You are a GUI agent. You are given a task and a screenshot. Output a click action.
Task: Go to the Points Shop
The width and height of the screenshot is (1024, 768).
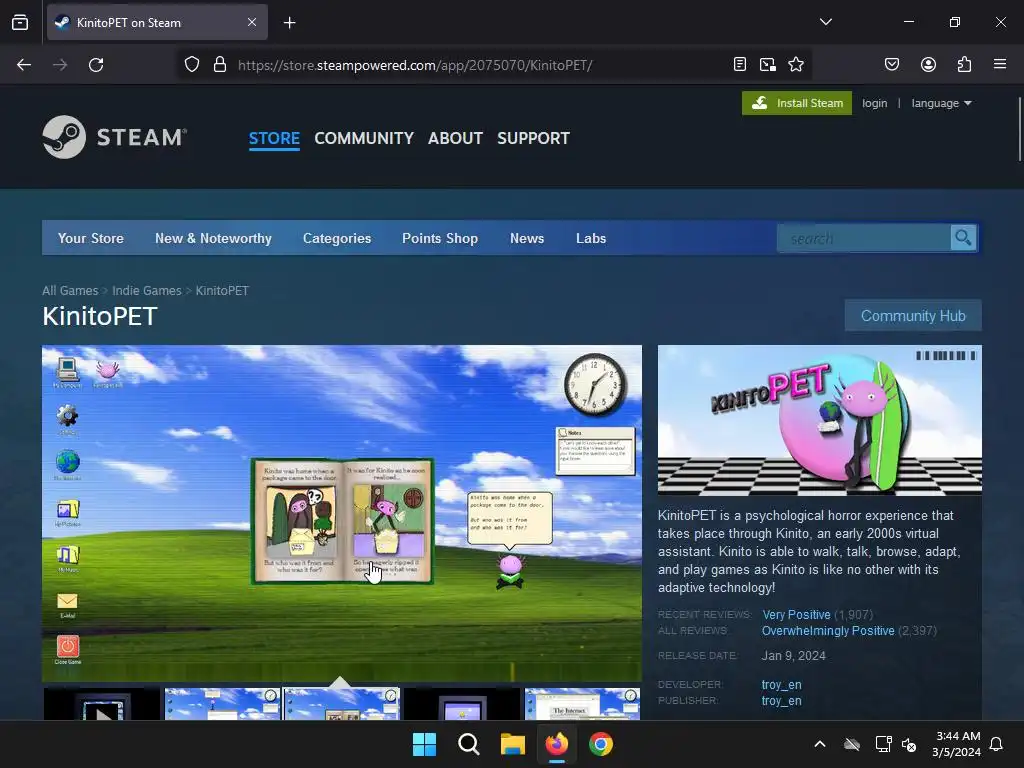coord(440,238)
